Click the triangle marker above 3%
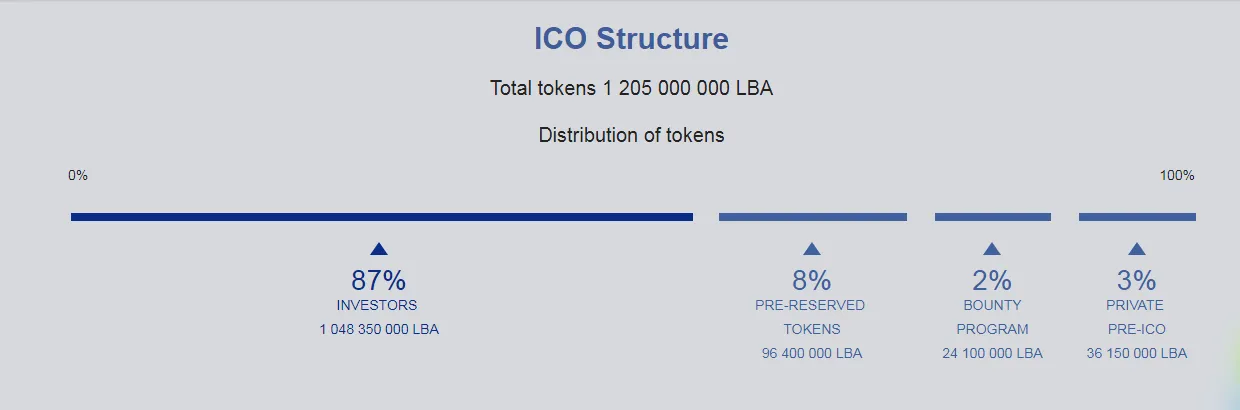 click(1136, 249)
